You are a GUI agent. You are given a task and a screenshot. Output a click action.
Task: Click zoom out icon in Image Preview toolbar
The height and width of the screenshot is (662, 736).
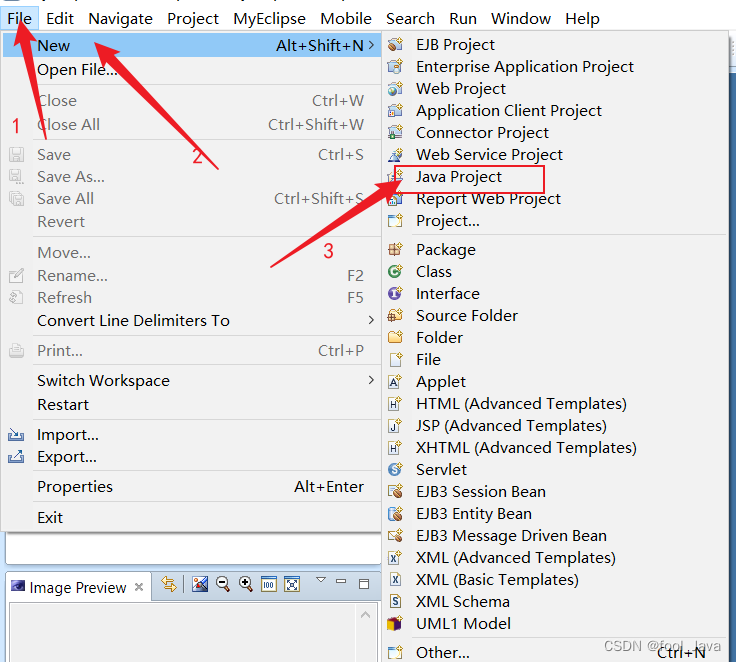click(x=223, y=584)
